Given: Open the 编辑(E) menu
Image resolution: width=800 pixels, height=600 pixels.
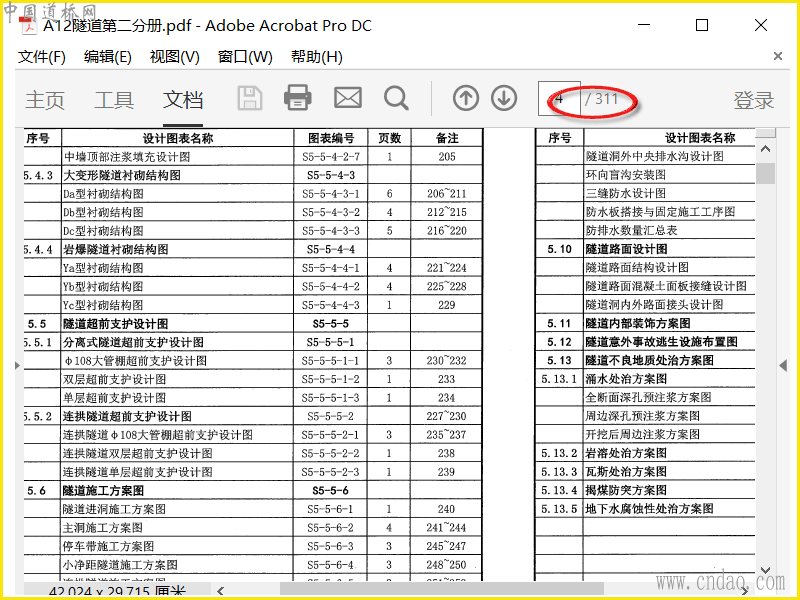Looking at the screenshot, I should 108,57.
